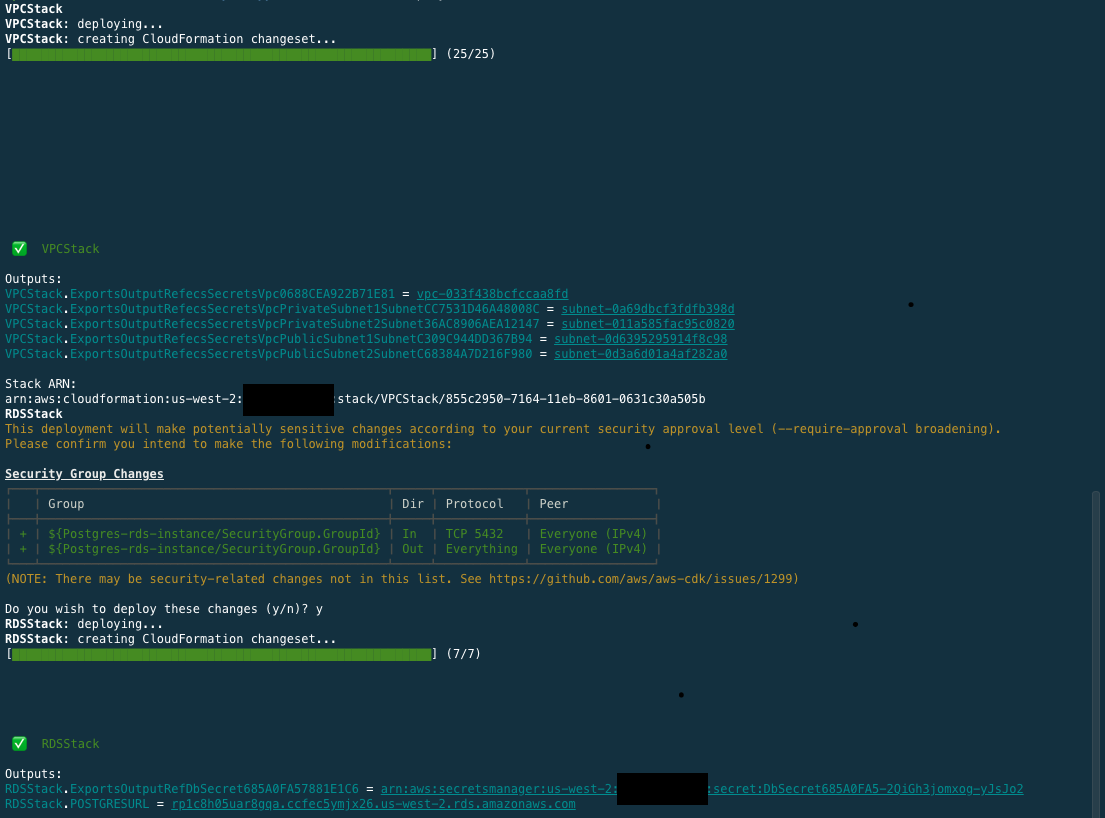Select the Security Group Changes heading

(x=84, y=473)
